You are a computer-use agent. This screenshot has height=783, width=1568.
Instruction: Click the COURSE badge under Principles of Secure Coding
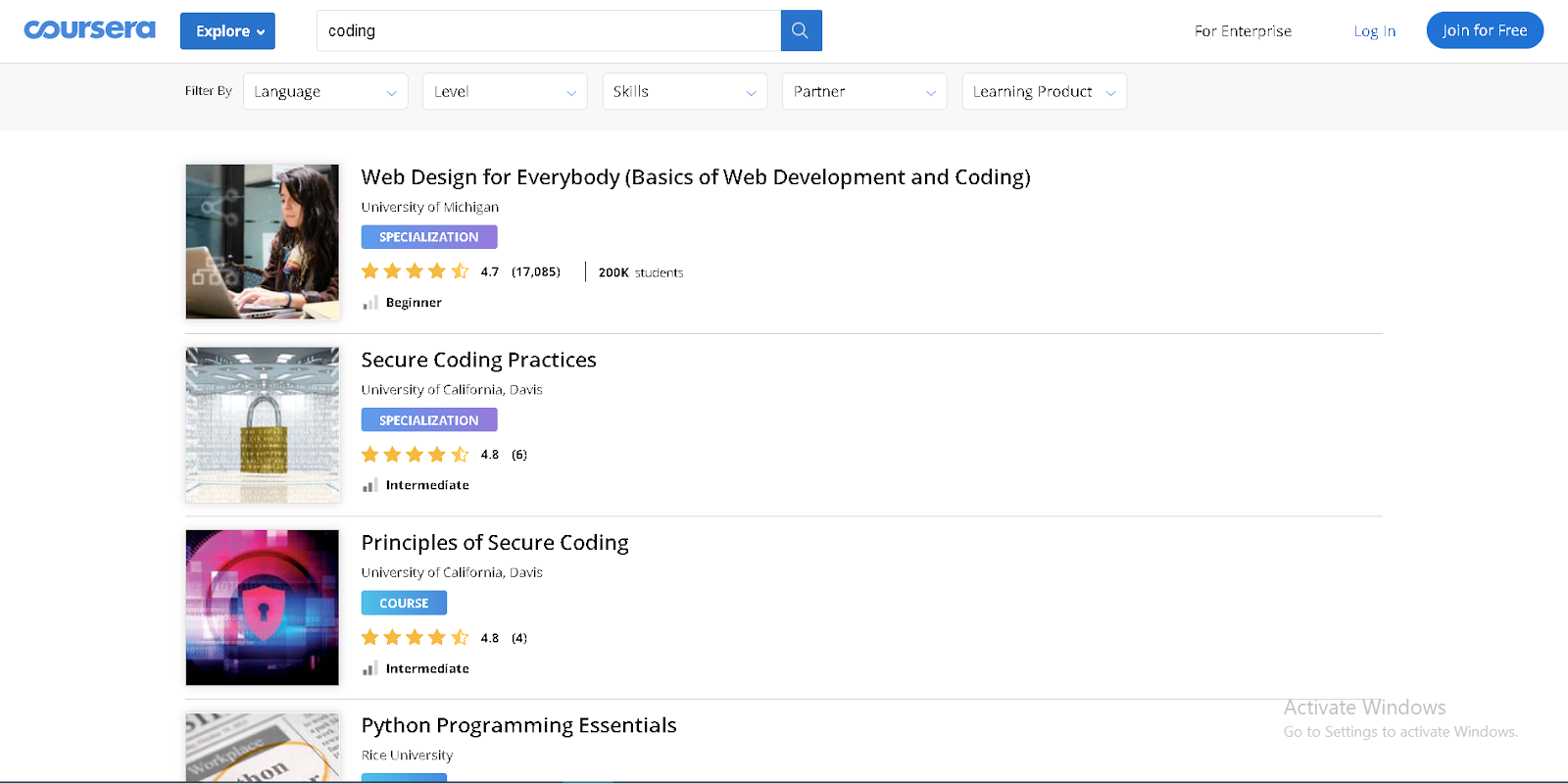click(404, 603)
